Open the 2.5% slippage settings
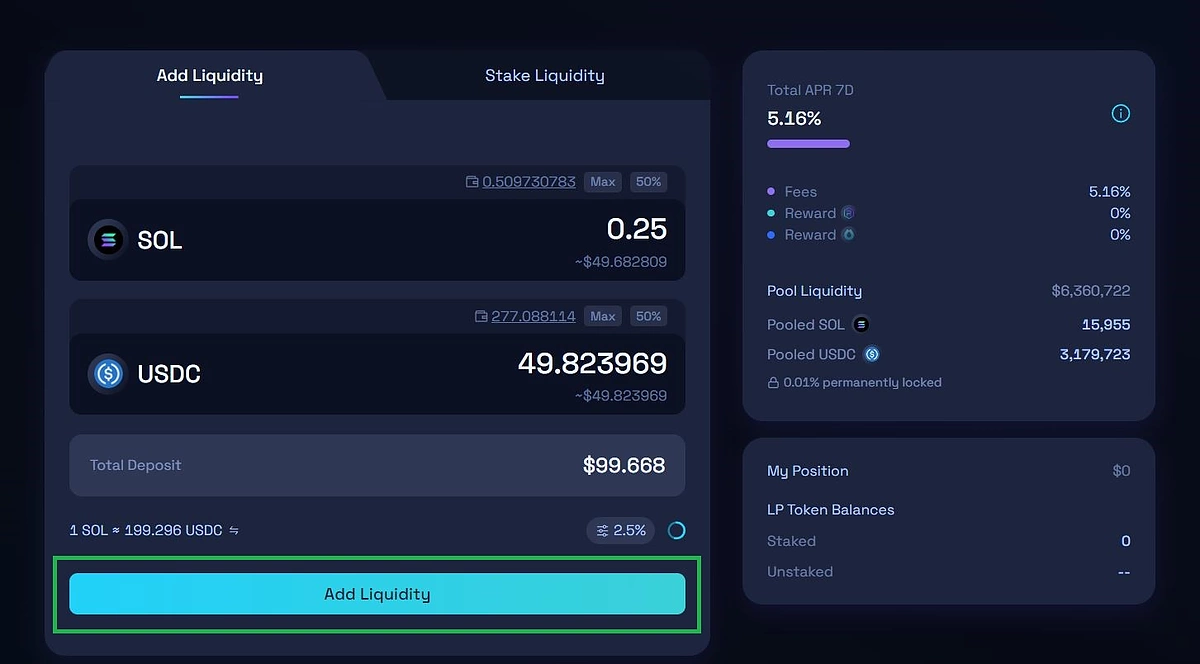The image size is (1200, 664). (x=621, y=530)
